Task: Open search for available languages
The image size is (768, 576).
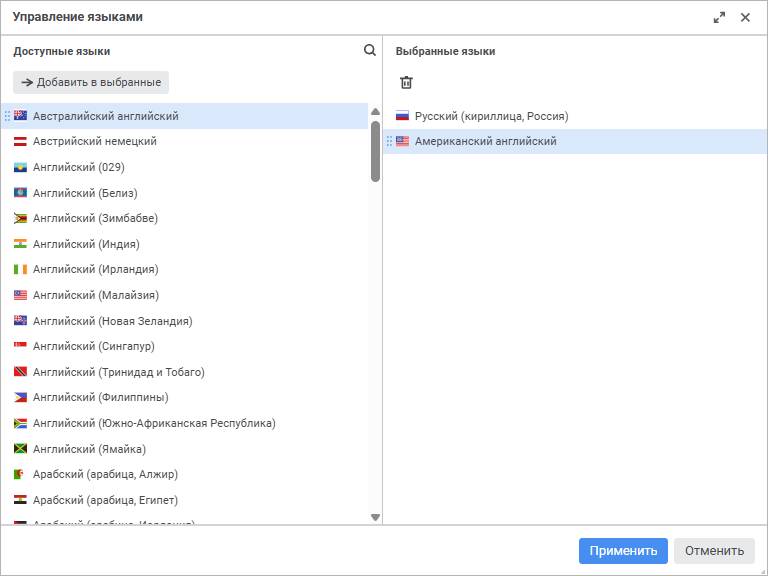Action: point(370,50)
